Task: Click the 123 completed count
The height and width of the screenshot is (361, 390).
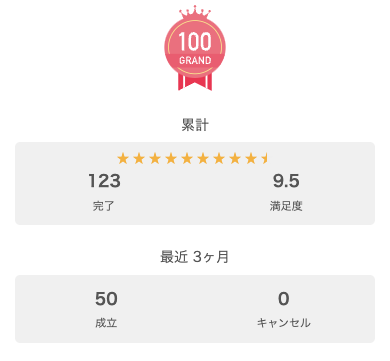Action: pyautogui.click(x=105, y=181)
